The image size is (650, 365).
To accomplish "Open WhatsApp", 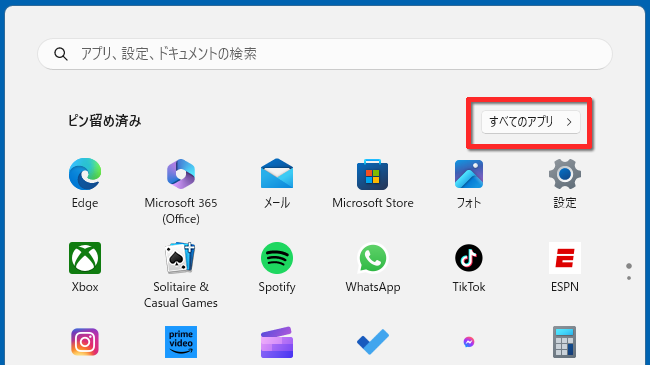I will pyautogui.click(x=373, y=258).
